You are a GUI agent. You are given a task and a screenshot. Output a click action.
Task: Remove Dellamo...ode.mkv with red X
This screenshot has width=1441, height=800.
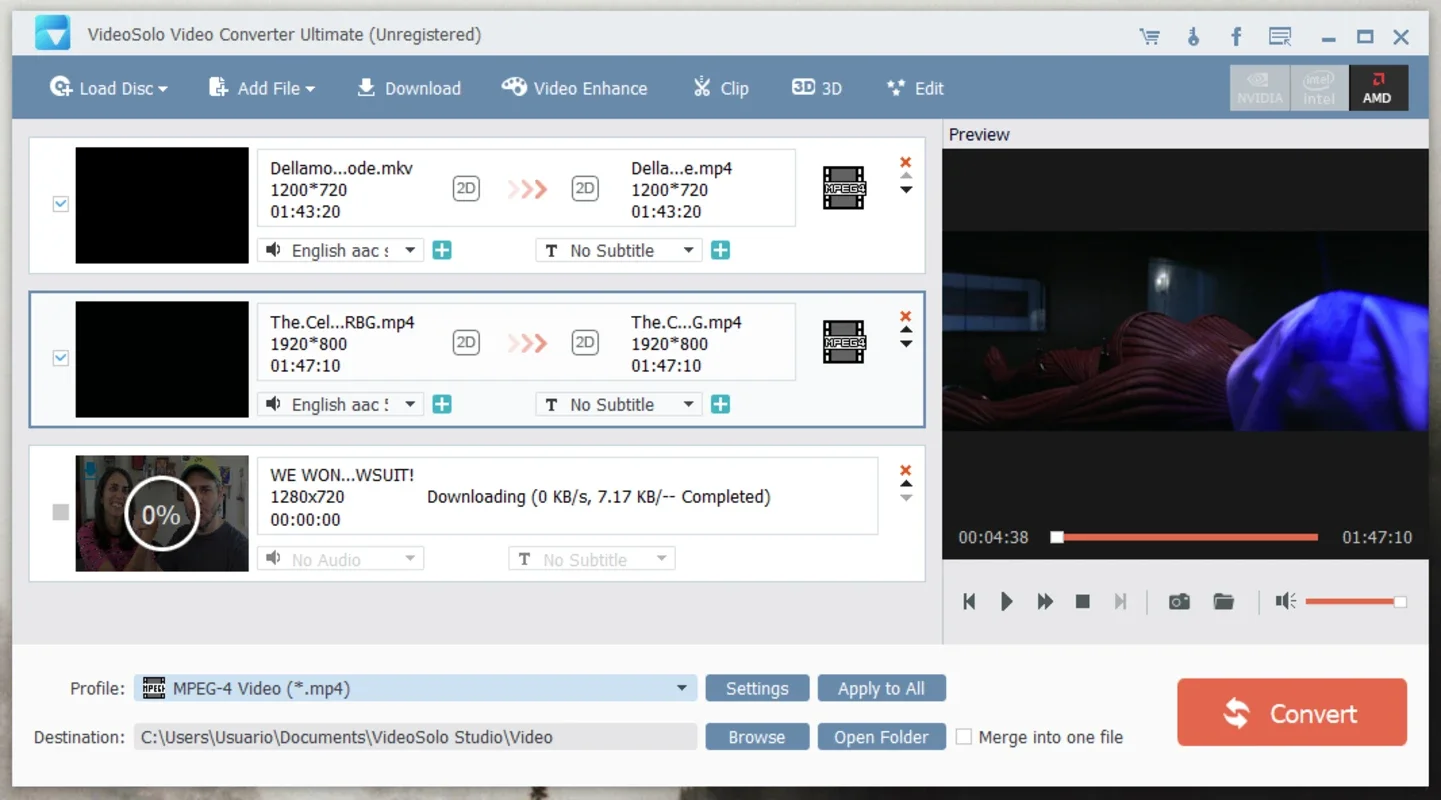pyautogui.click(x=906, y=162)
